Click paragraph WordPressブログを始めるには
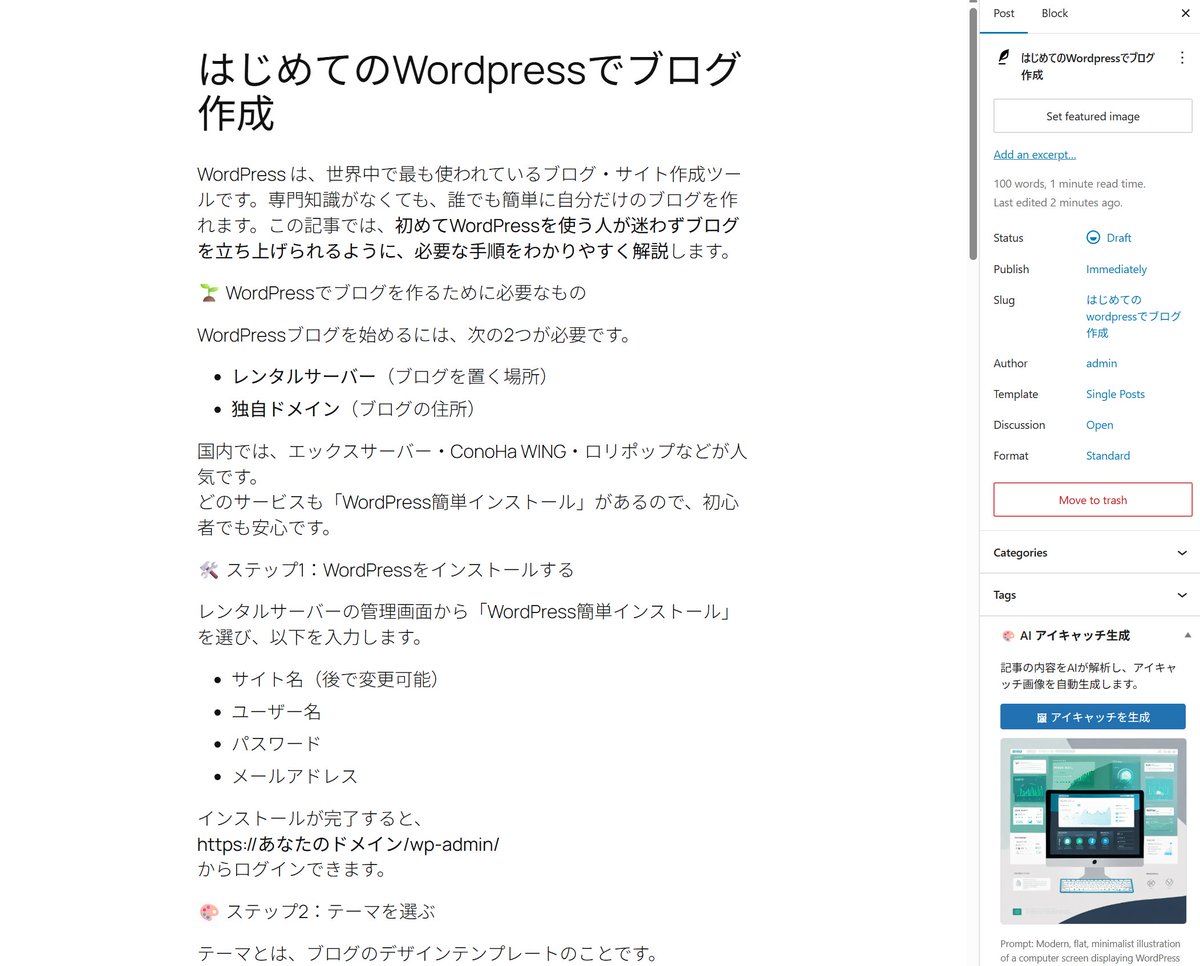This screenshot has height=966, width=1200. pos(414,335)
